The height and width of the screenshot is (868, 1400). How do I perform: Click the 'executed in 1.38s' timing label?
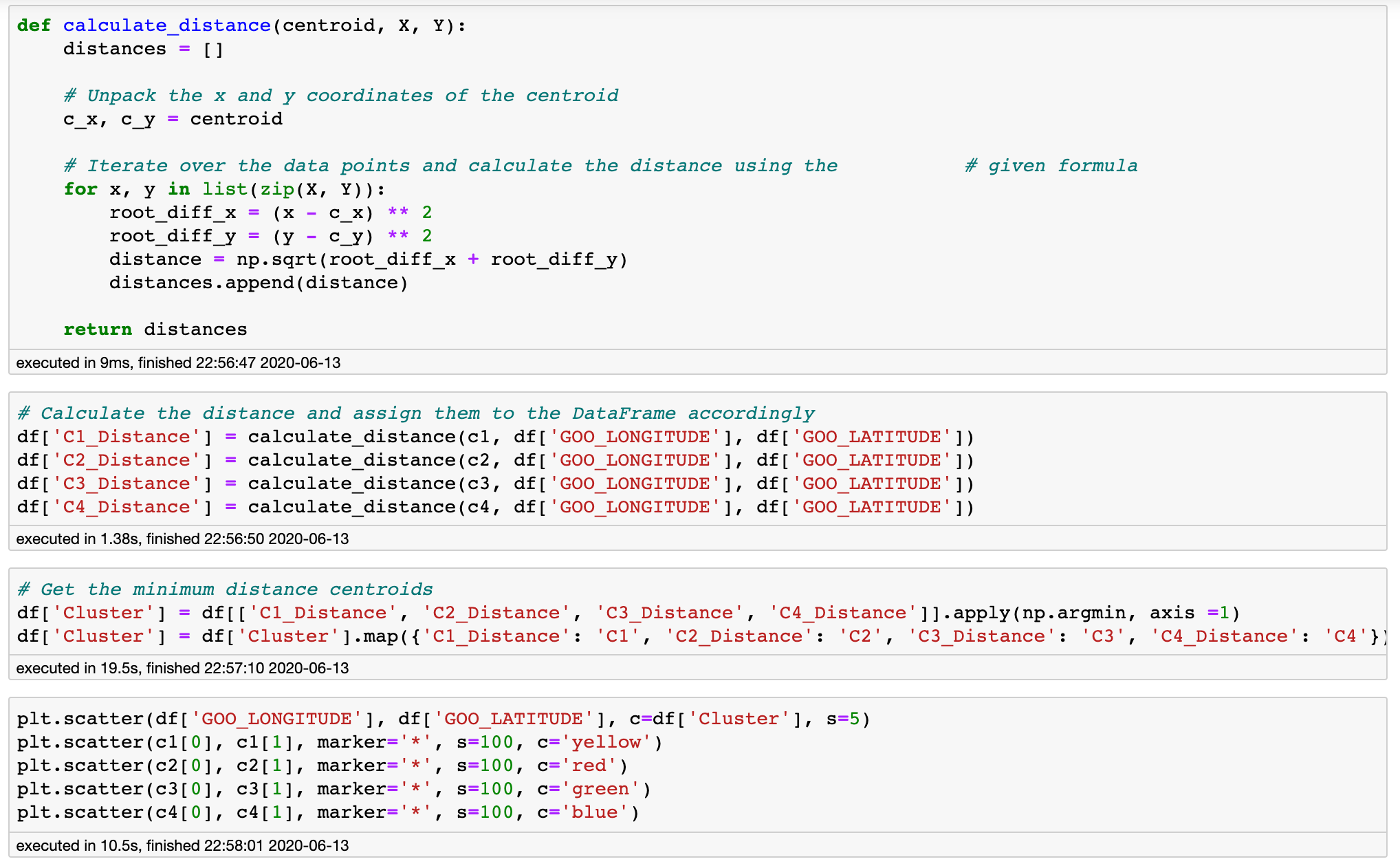(x=182, y=539)
